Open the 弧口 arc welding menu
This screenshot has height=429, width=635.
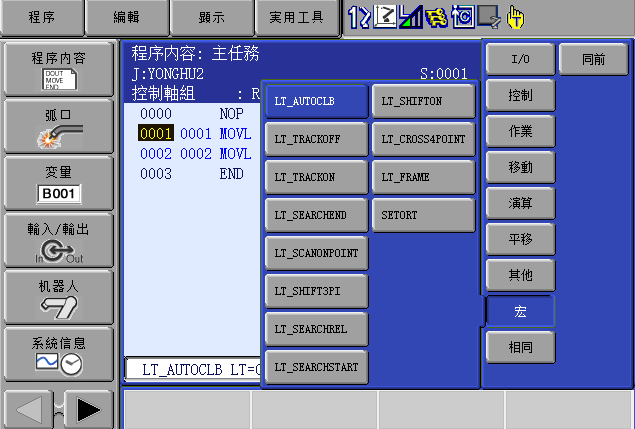pos(58,127)
